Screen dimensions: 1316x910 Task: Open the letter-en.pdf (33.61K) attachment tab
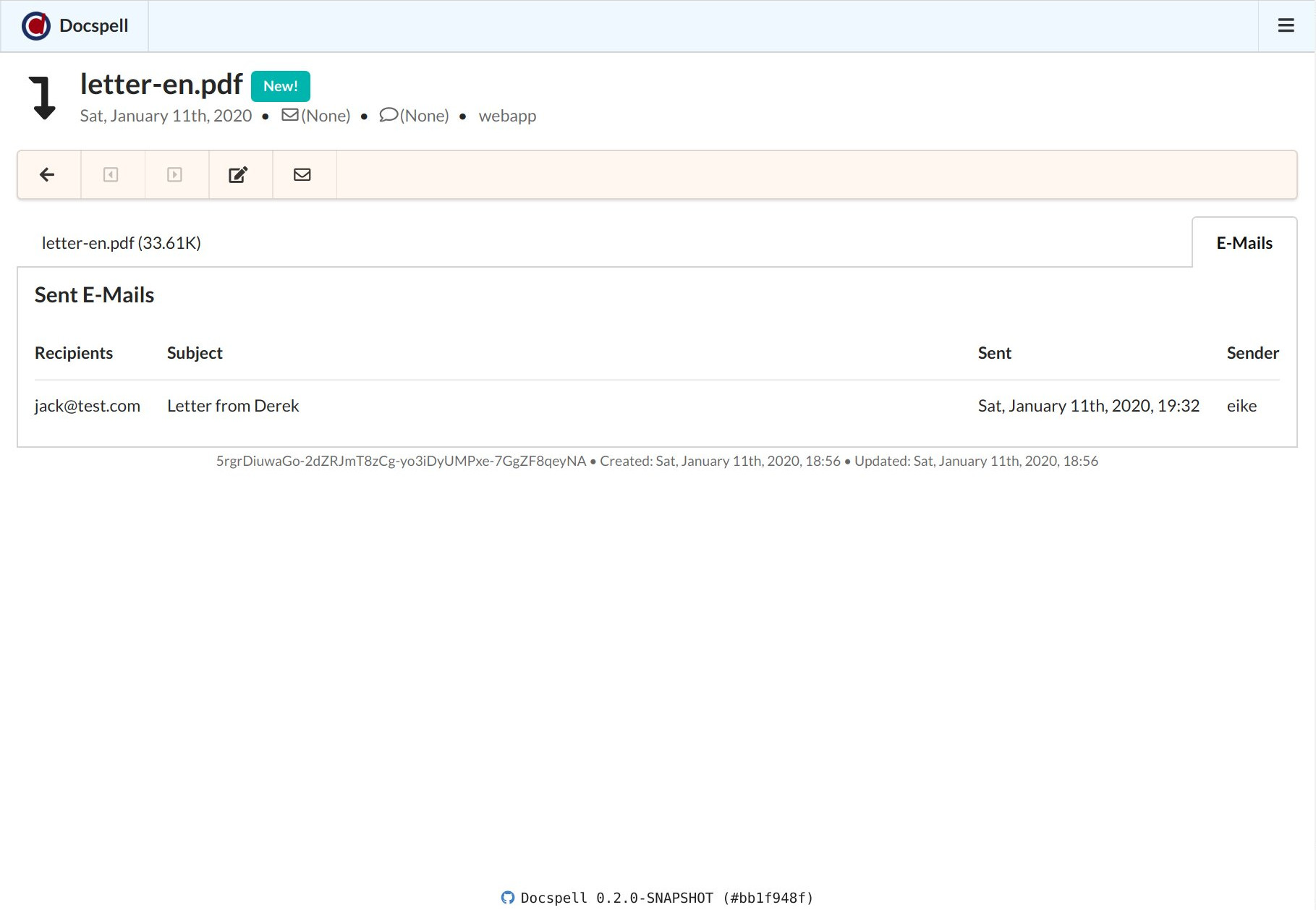(x=121, y=243)
